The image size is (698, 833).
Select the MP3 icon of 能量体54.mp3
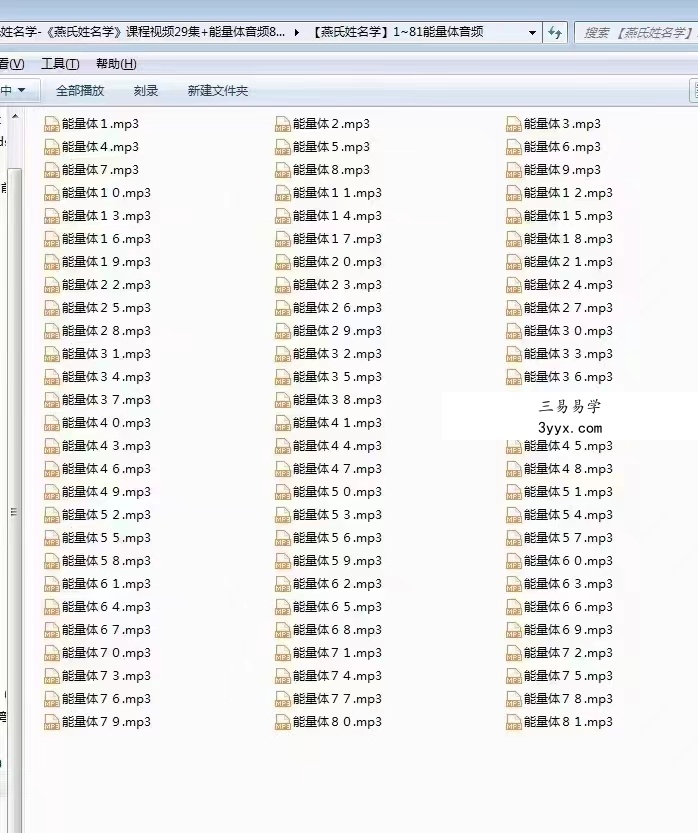click(514, 515)
